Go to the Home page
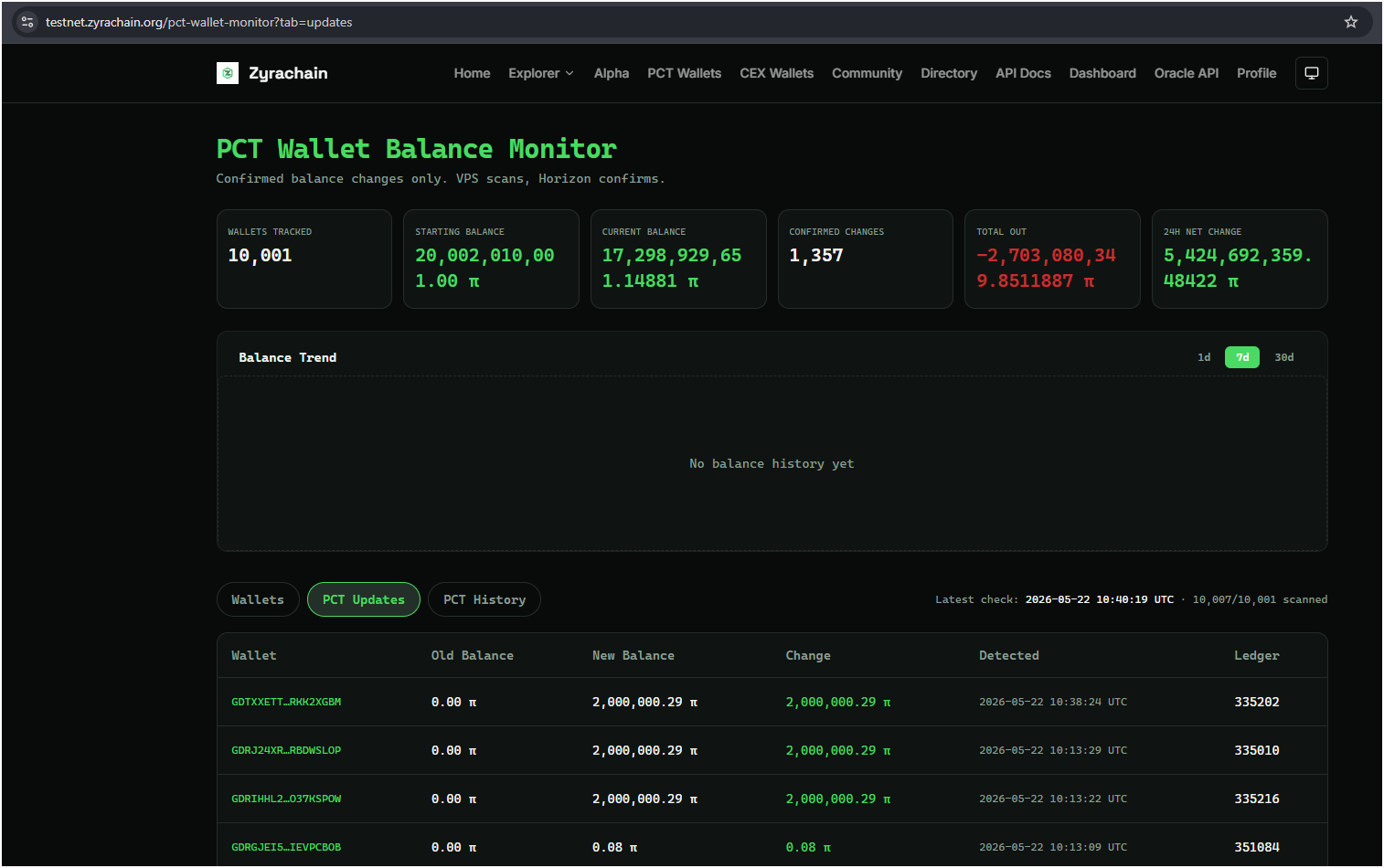The image size is (1384, 868). 472,73
